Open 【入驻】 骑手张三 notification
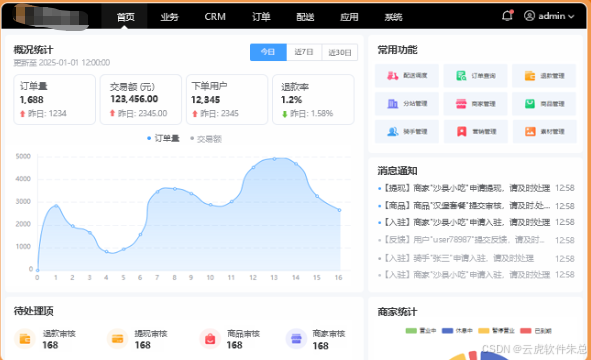 (476, 258)
